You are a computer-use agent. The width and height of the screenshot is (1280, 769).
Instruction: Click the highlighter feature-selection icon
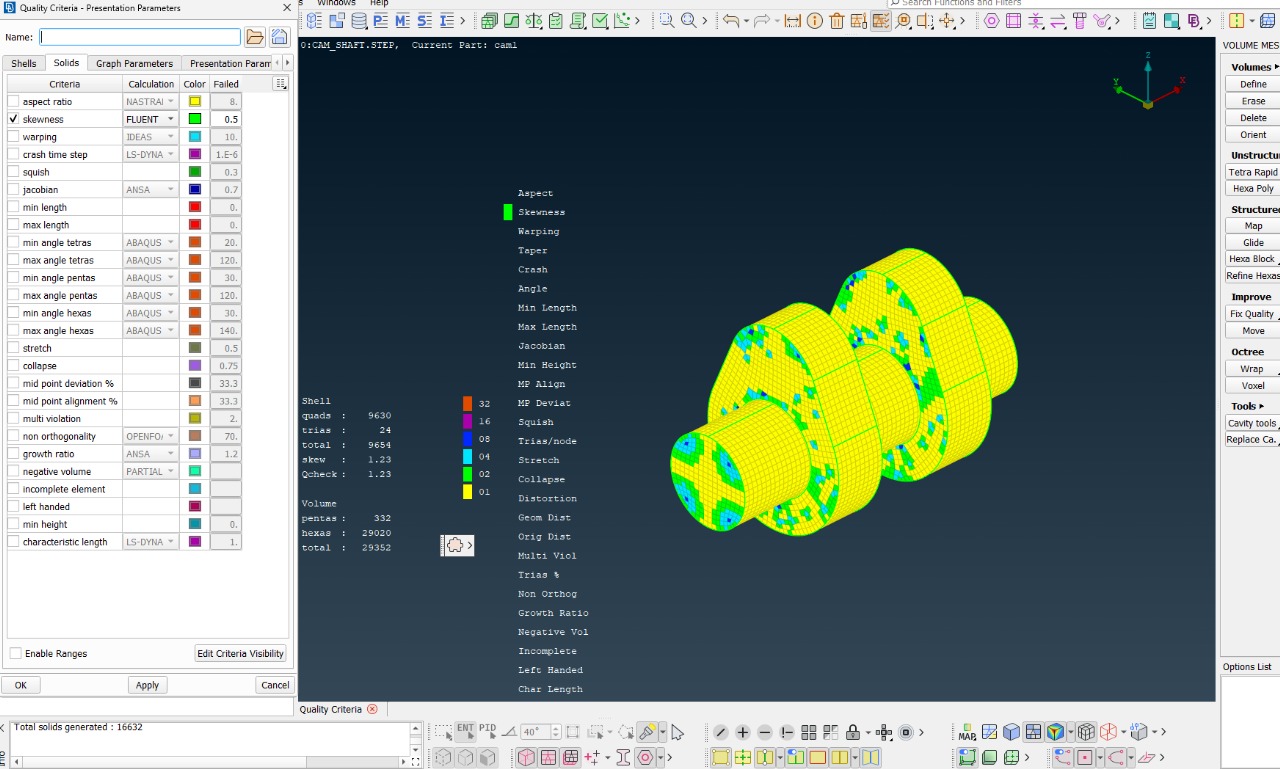click(x=648, y=732)
